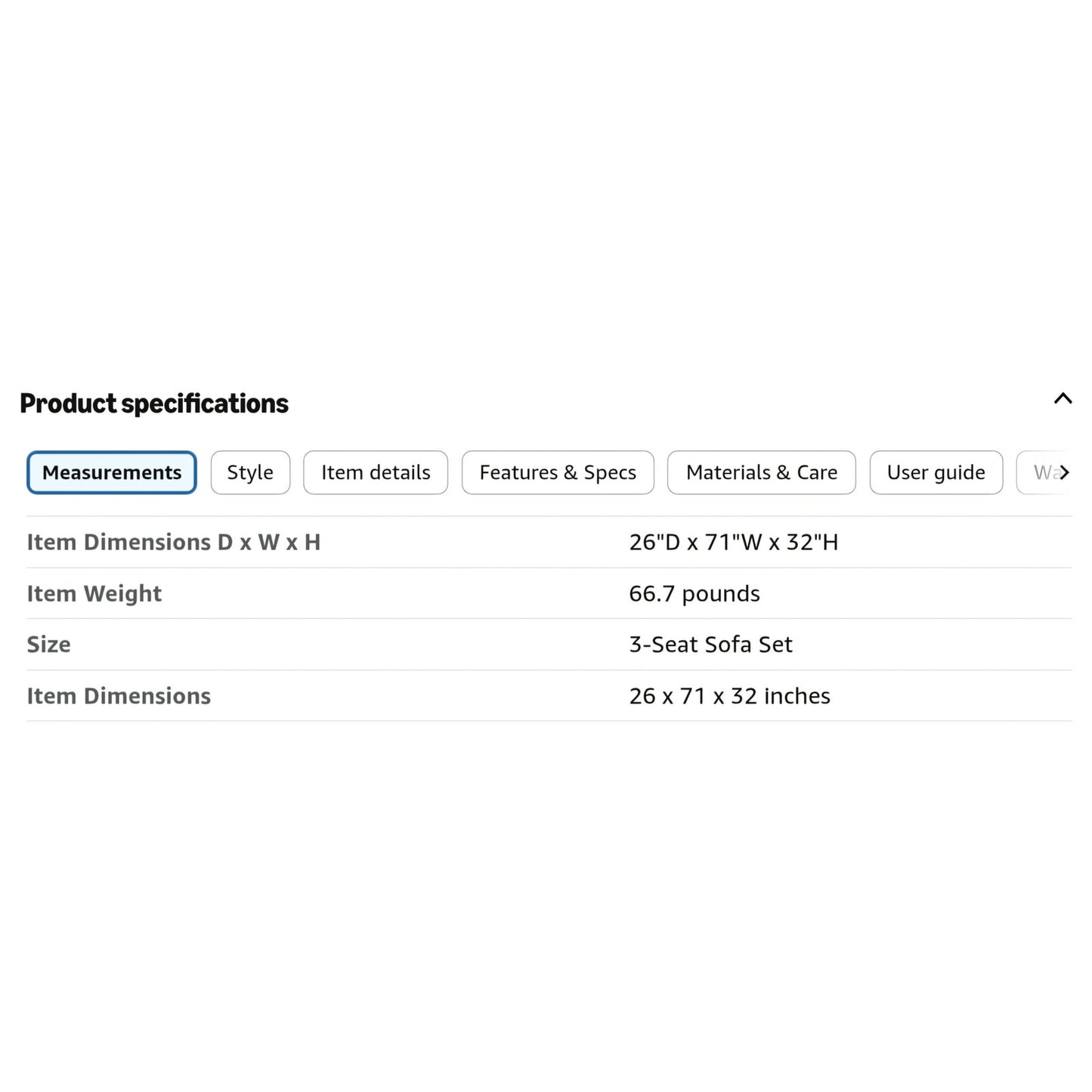
Task: Click the Item Weight row label
Action: click(94, 594)
